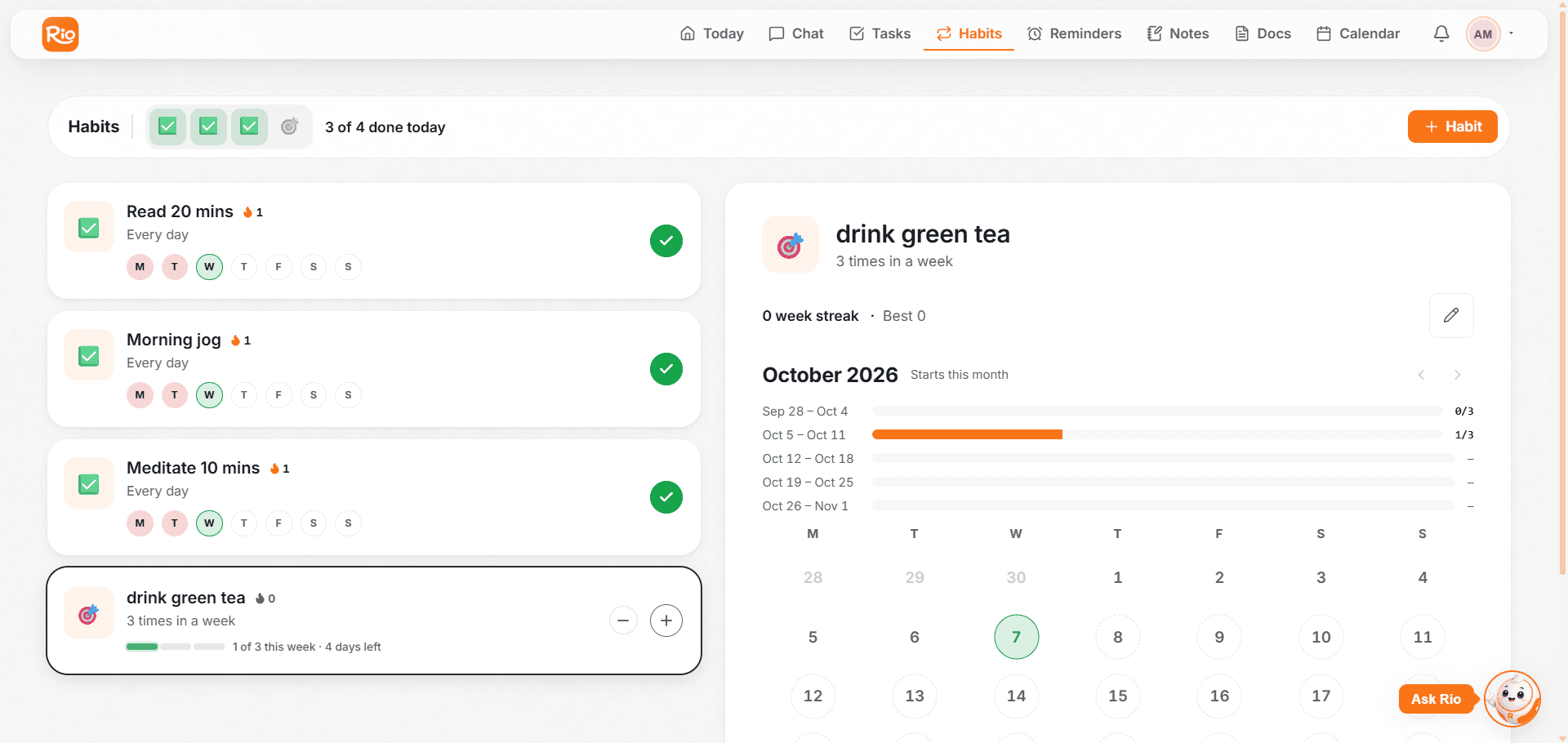Image resolution: width=1568 pixels, height=743 pixels.
Task: Uncheck Read 20 mins completion circle
Action: (666, 241)
